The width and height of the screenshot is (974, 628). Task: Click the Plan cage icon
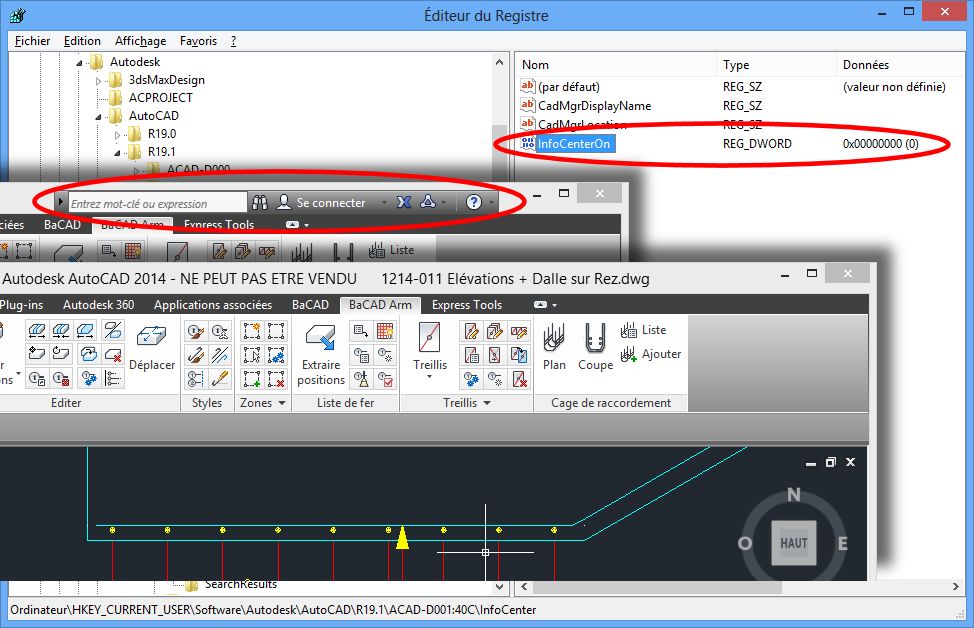pyautogui.click(x=554, y=339)
